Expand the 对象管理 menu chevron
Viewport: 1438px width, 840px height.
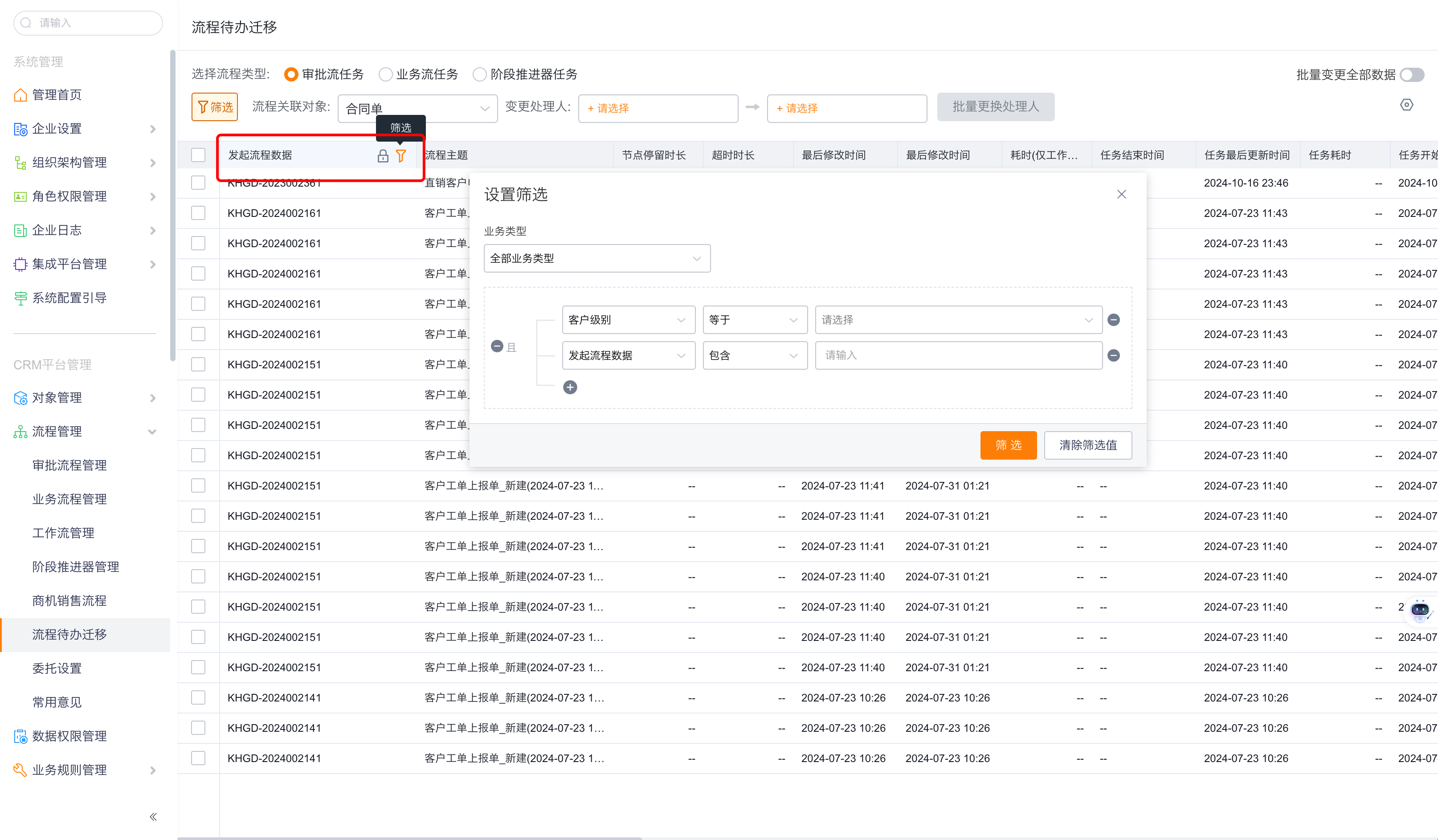[152, 398]
